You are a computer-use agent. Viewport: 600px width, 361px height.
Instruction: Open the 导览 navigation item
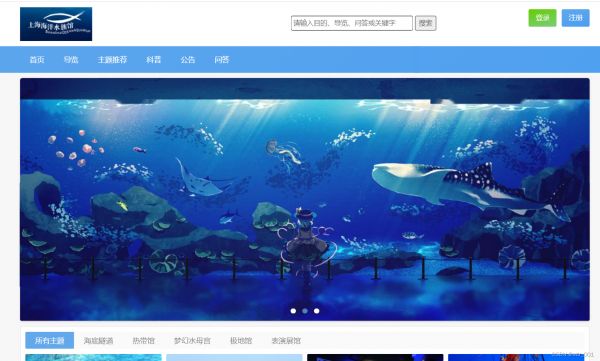click(x=71, y=60)
